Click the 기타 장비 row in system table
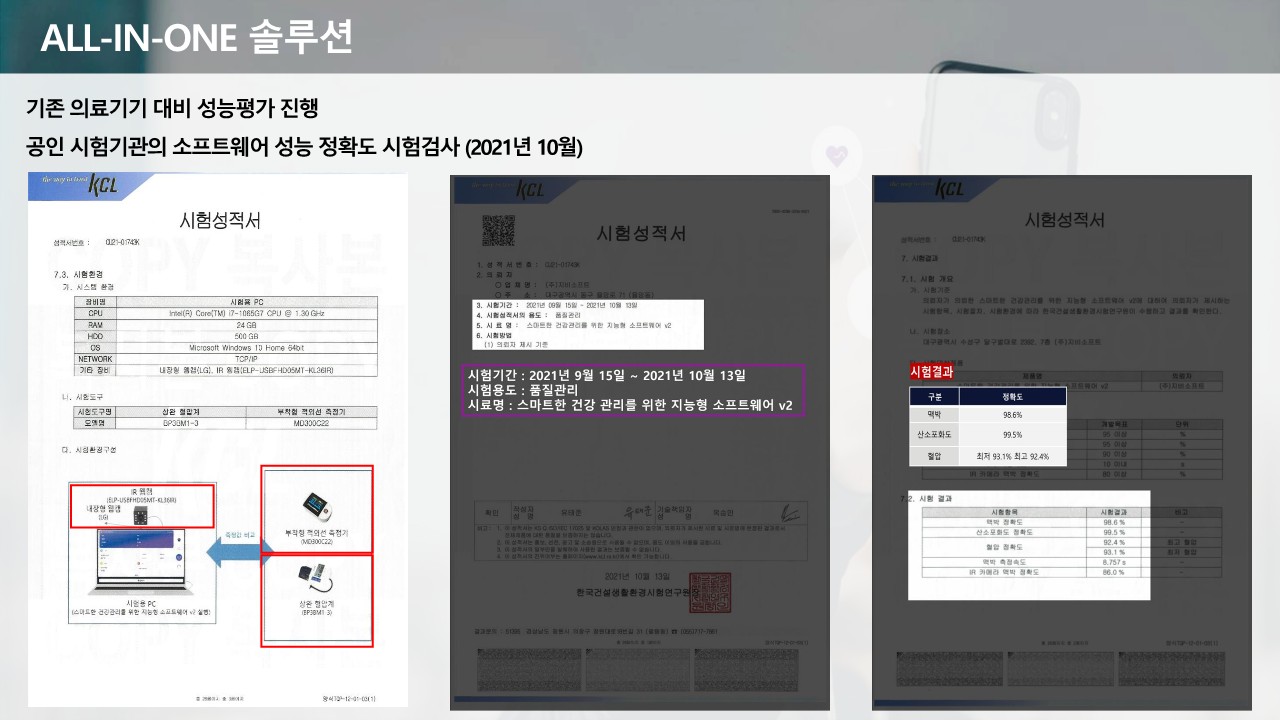1280x720 pixels. pyautogui.click(x=227, y=369)
